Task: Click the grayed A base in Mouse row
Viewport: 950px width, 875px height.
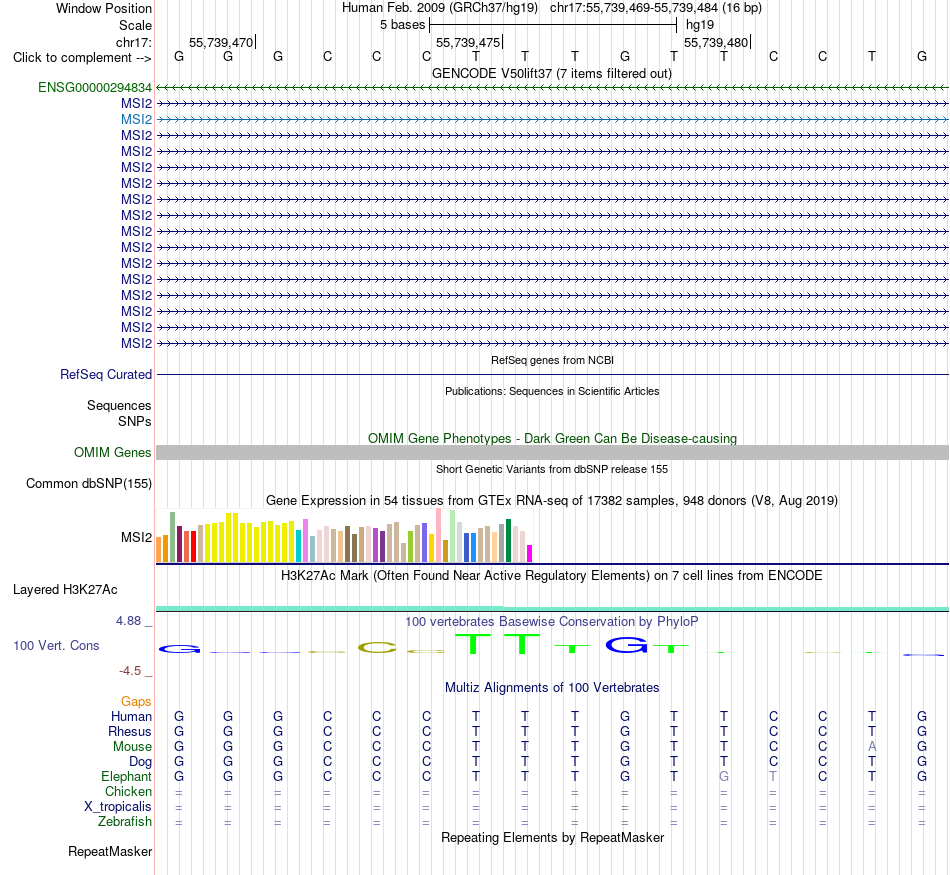Action: pyautogui.click(x=872, y=747)
